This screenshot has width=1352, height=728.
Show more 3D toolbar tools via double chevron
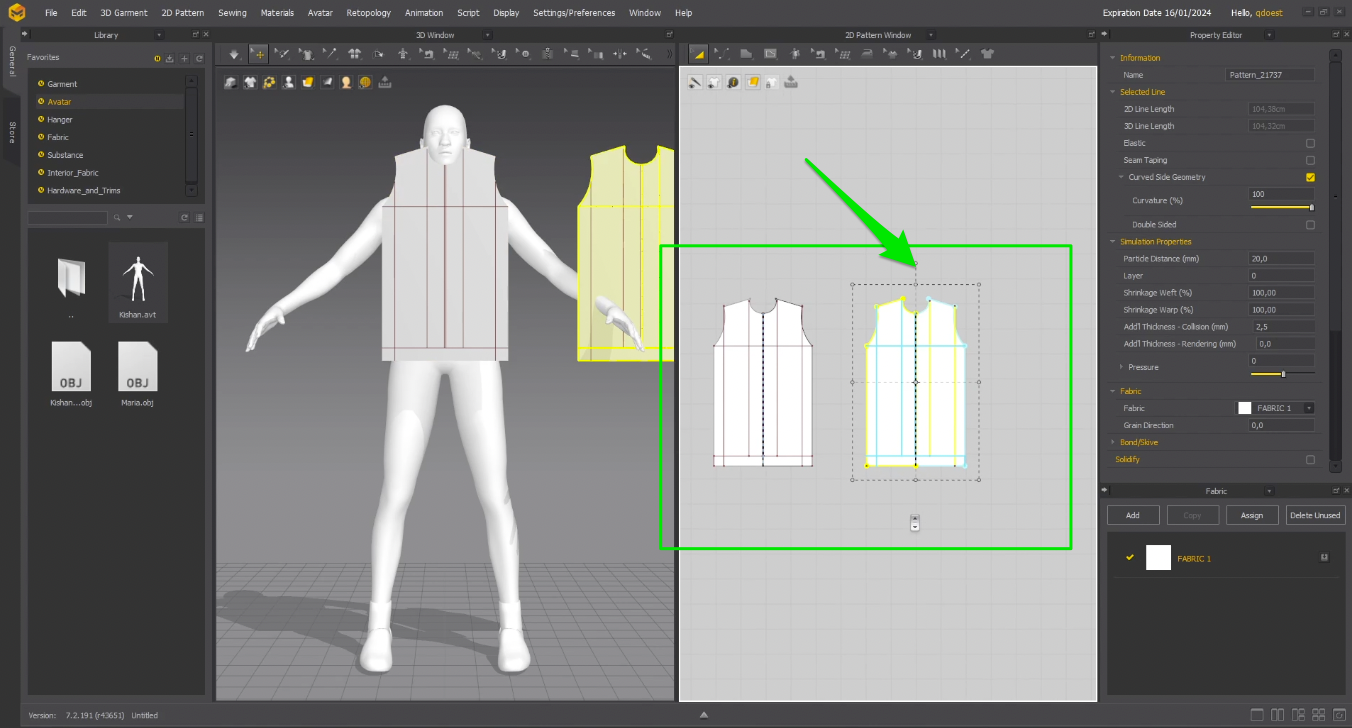(x=669, y=54)
